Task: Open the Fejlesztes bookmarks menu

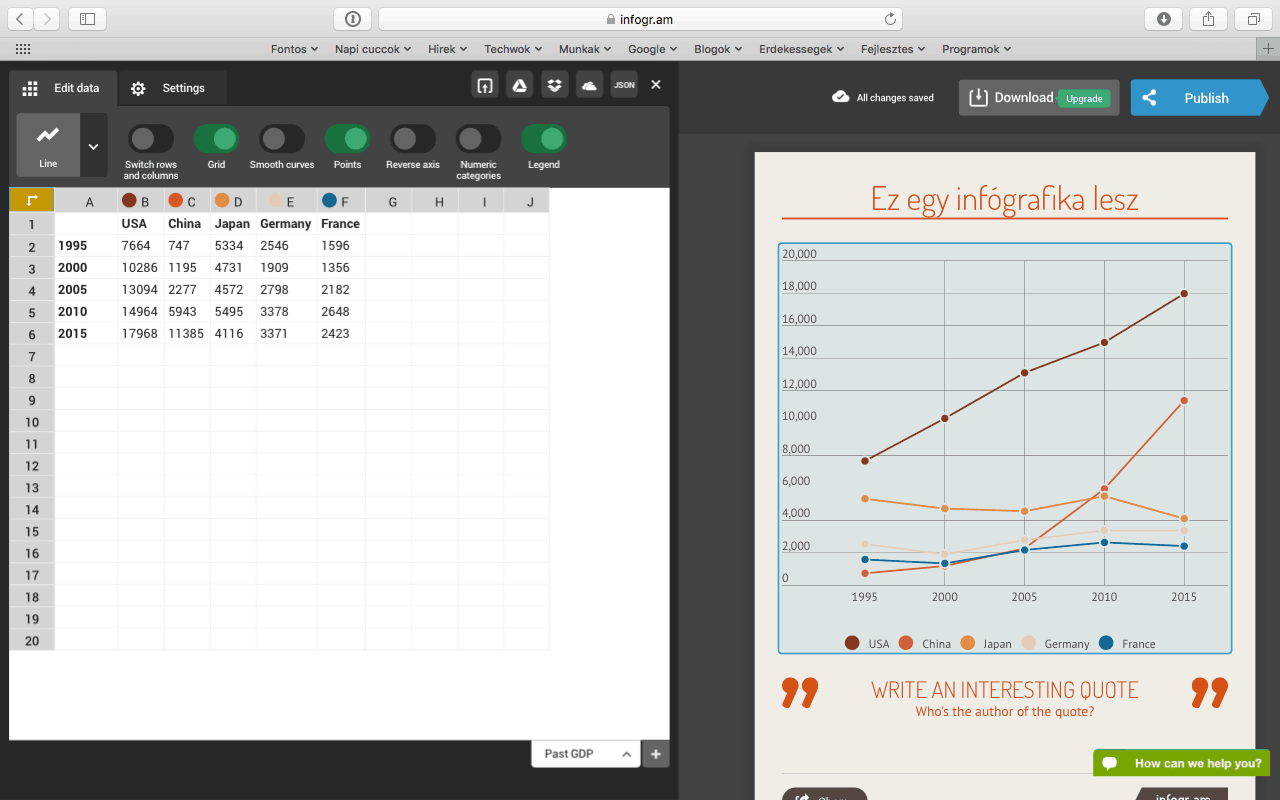Action: coord(893,49)
